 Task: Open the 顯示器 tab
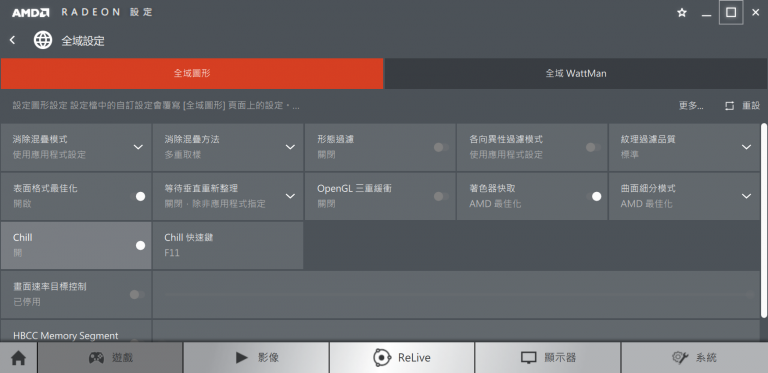tap(548, 358)
